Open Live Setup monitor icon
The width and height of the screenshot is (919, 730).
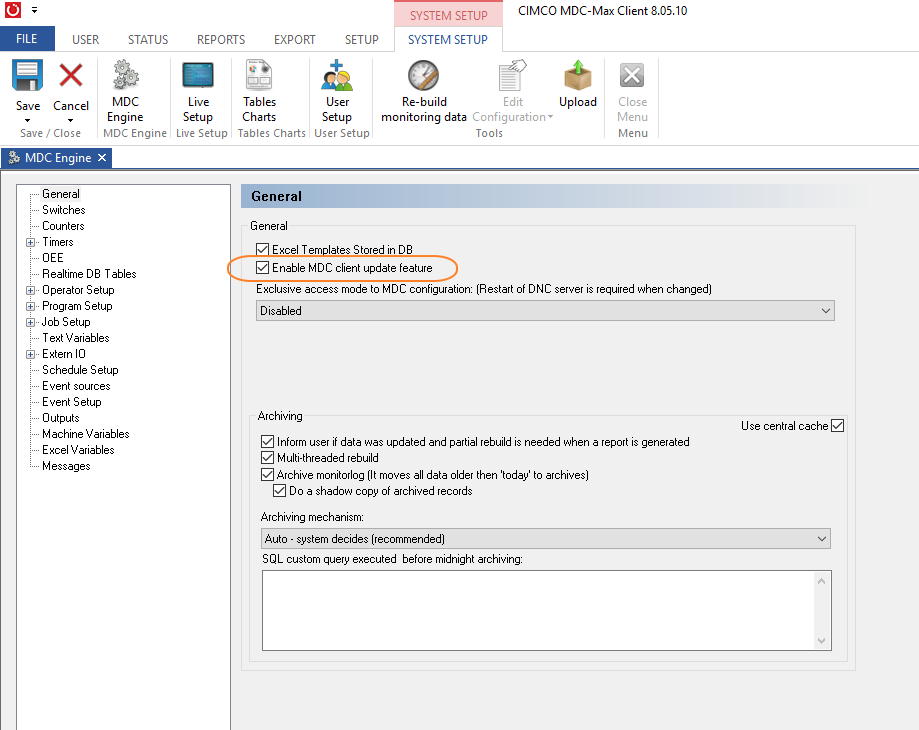[x=198, y=76]
